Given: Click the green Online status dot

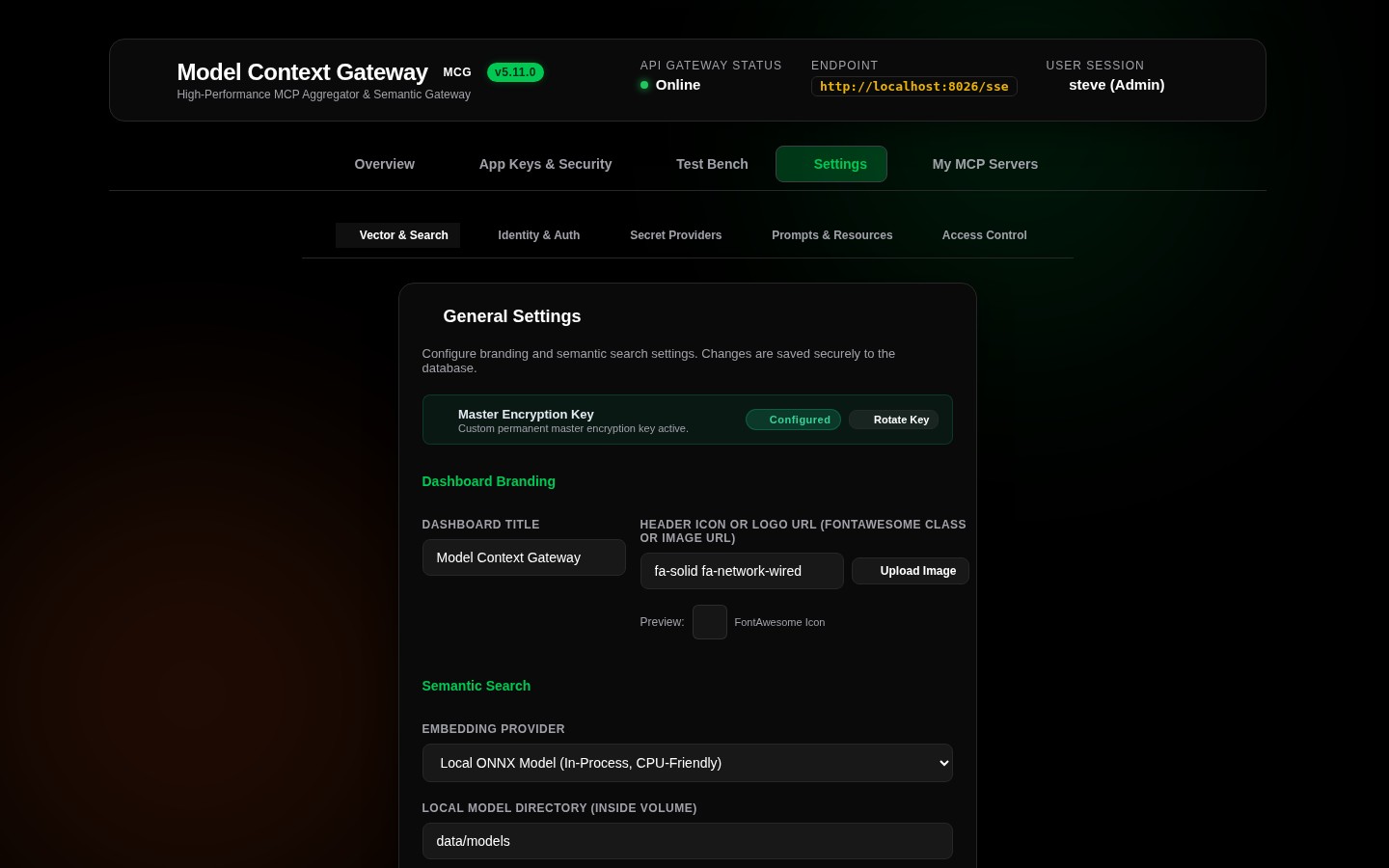Looking at the screenshot, I should [x=644, y=85].
